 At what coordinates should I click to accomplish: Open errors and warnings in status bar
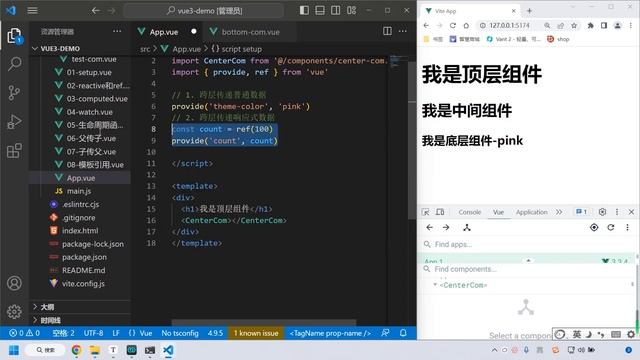coord(24,333)
